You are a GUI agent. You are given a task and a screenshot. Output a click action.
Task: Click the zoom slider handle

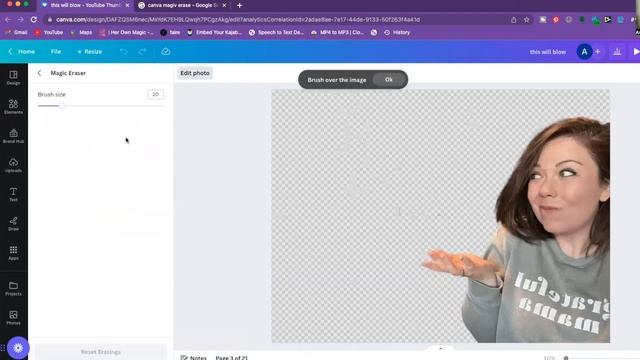click(x=566, y=358)
